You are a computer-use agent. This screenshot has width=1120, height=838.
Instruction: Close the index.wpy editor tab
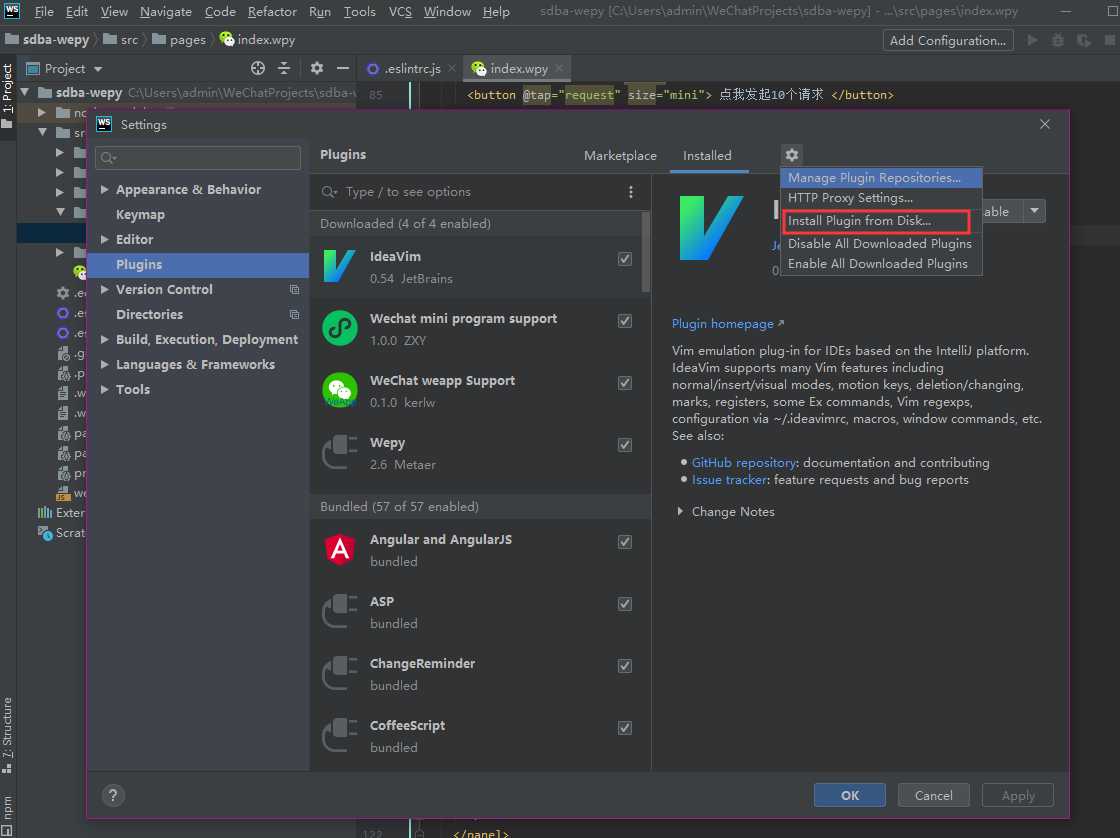(559, 69)
